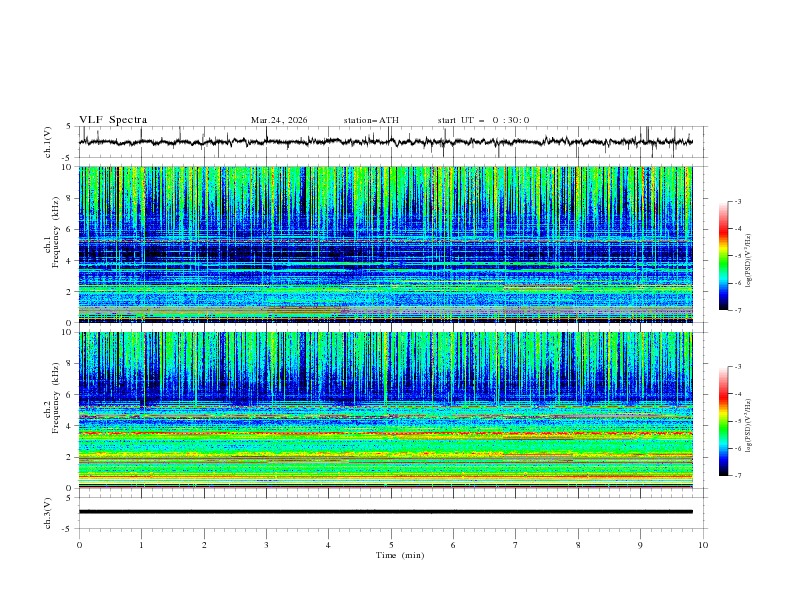792x612 pixels.
Task: Click the 'Time (min)' axis label
Action: (400, 555)
